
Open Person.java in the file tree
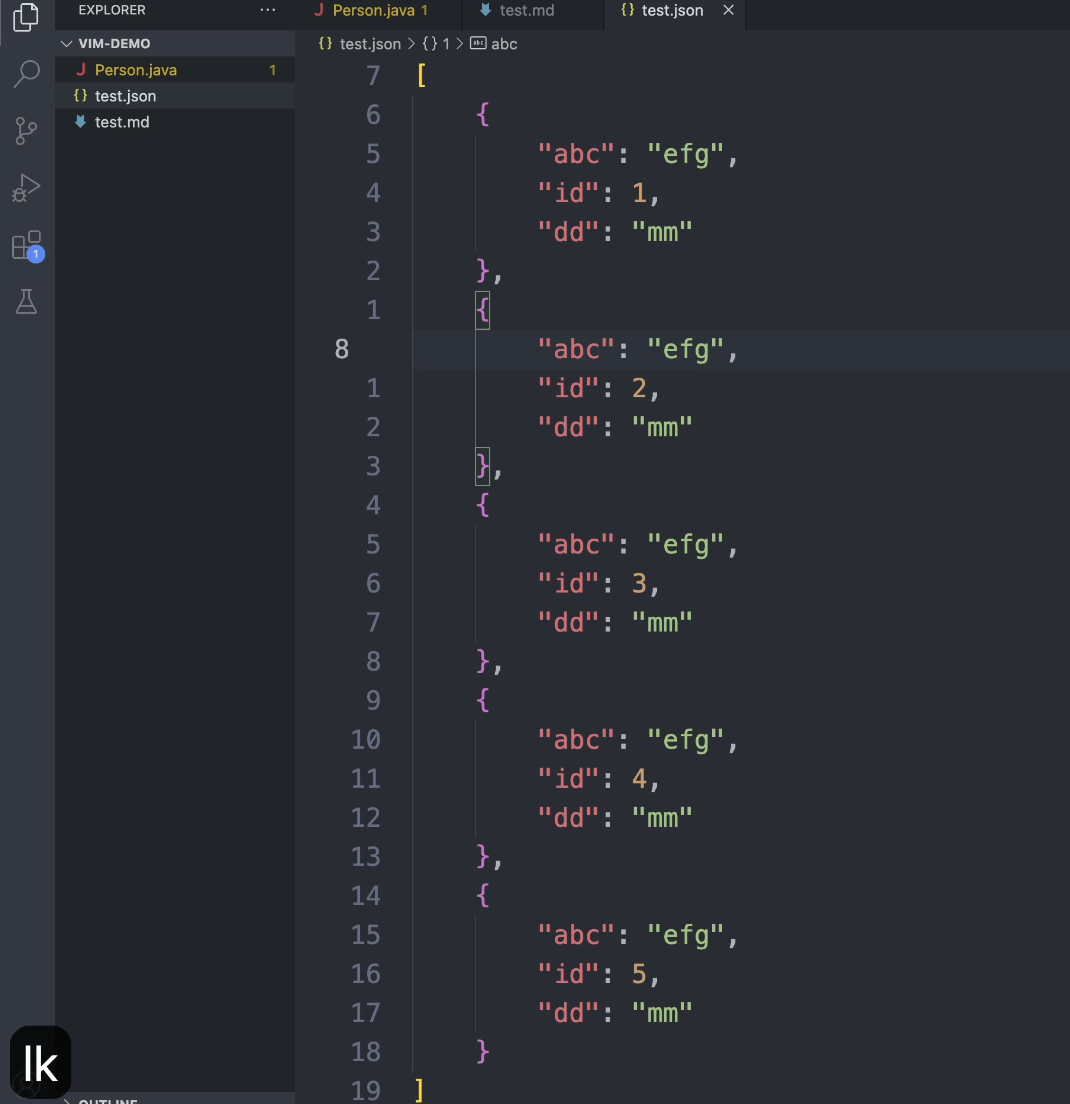(x=135, y=70)
